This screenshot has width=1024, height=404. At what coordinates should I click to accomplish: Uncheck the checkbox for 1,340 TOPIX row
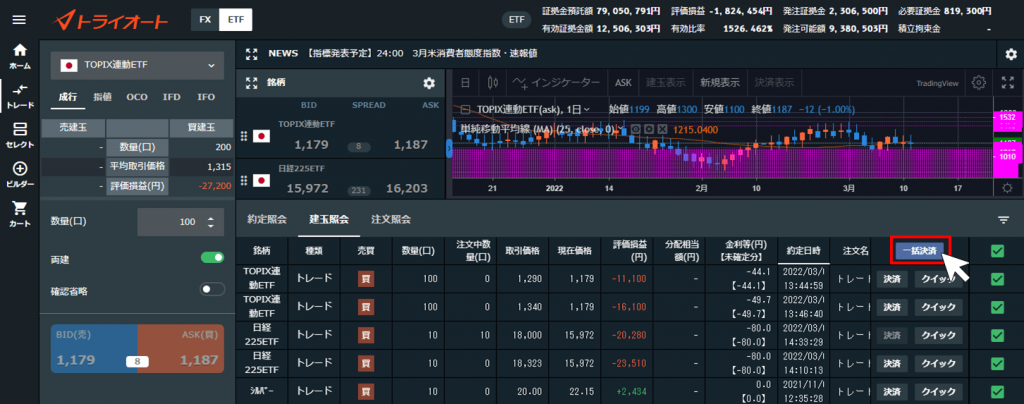click(x=997, y=307)
